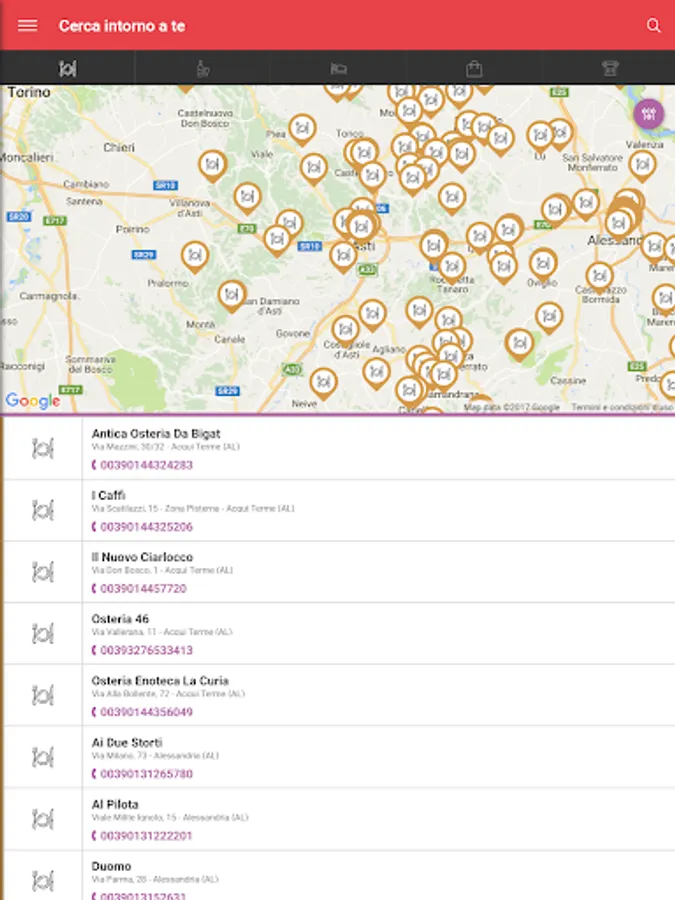Open I Caffi restaurant entry
This screenshot has width=675, height=900.
(339, 510)
